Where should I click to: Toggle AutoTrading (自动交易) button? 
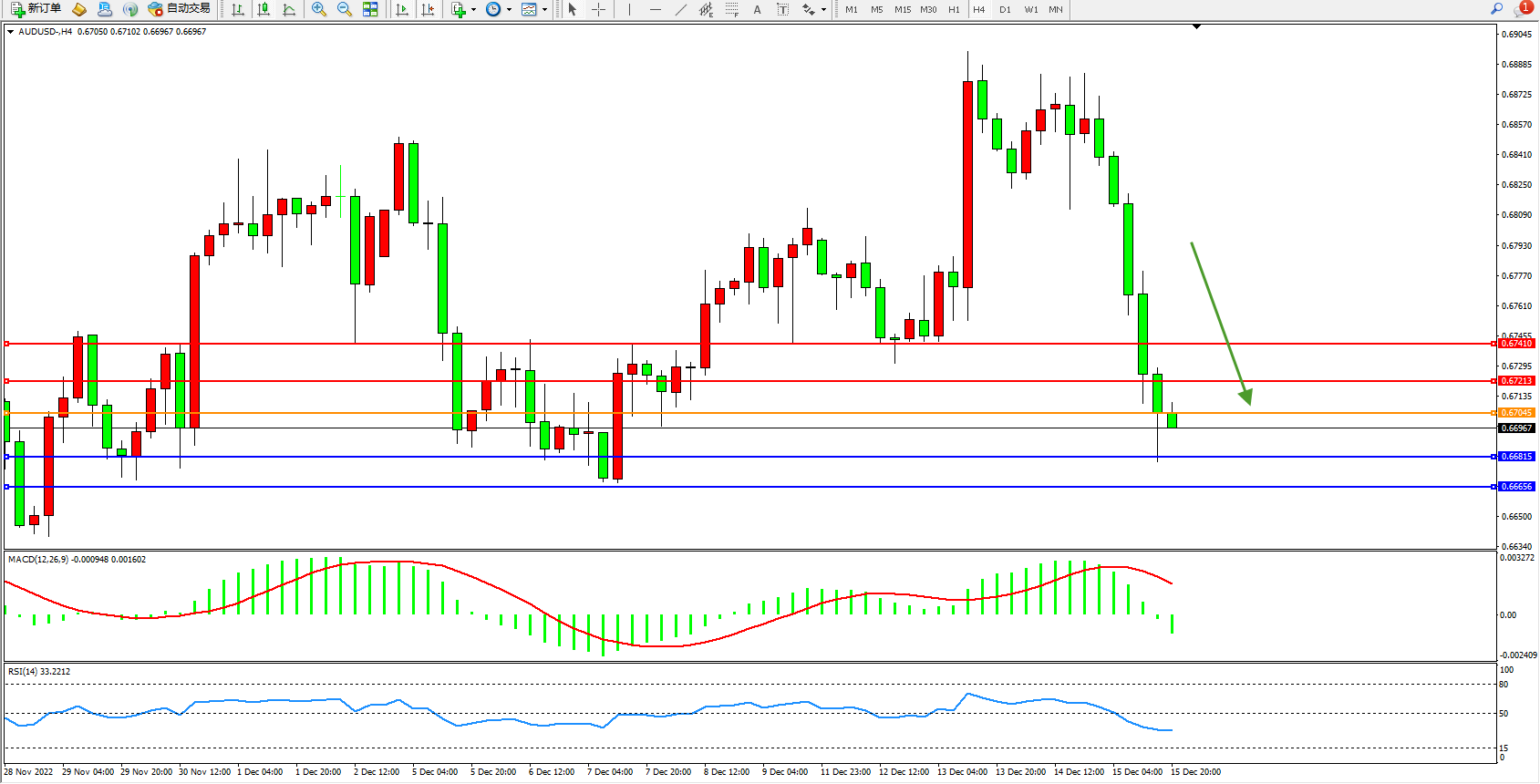[x=180, y=9]
